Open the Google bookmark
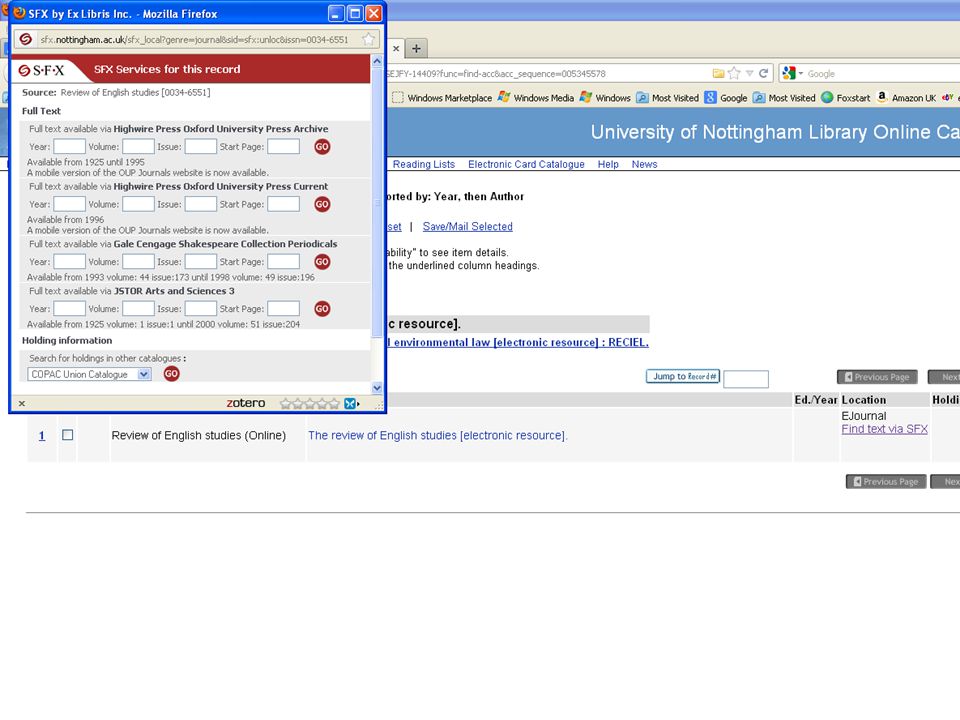The image size is (960, 720). pyautogui.click(x=726, y=98)
